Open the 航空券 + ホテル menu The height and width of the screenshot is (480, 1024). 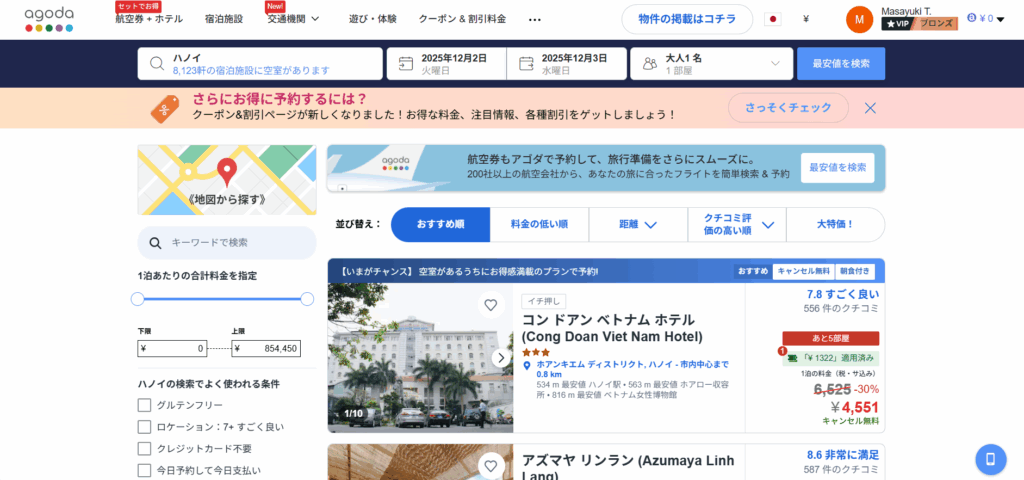(x=149, y=19)
